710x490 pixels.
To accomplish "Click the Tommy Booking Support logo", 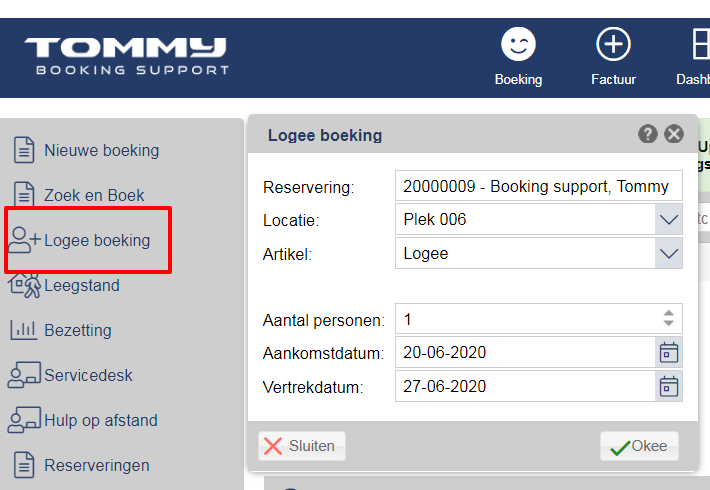I will (x=126, y=56).
